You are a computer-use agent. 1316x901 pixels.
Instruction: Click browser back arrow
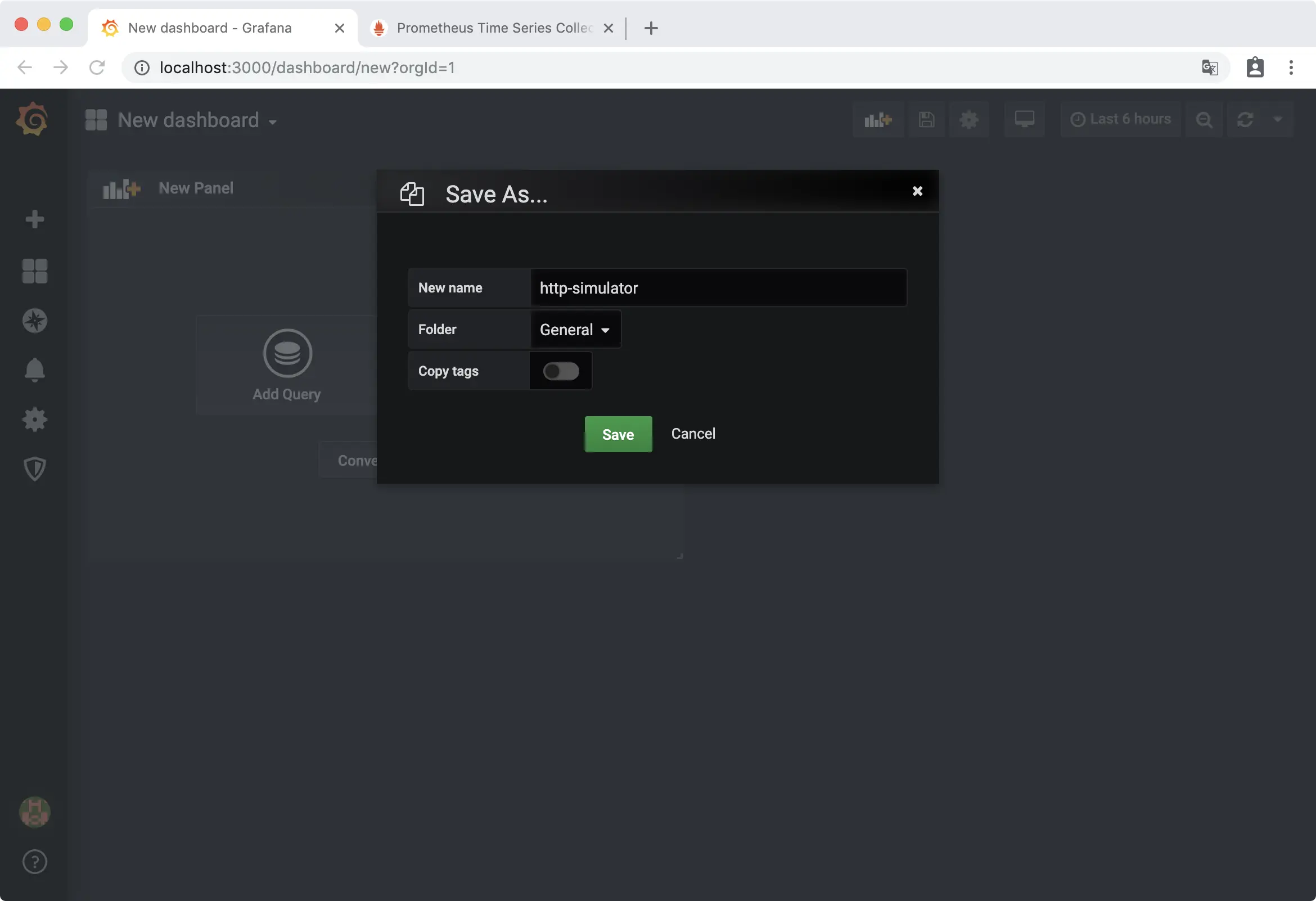(x=24, y=67)
